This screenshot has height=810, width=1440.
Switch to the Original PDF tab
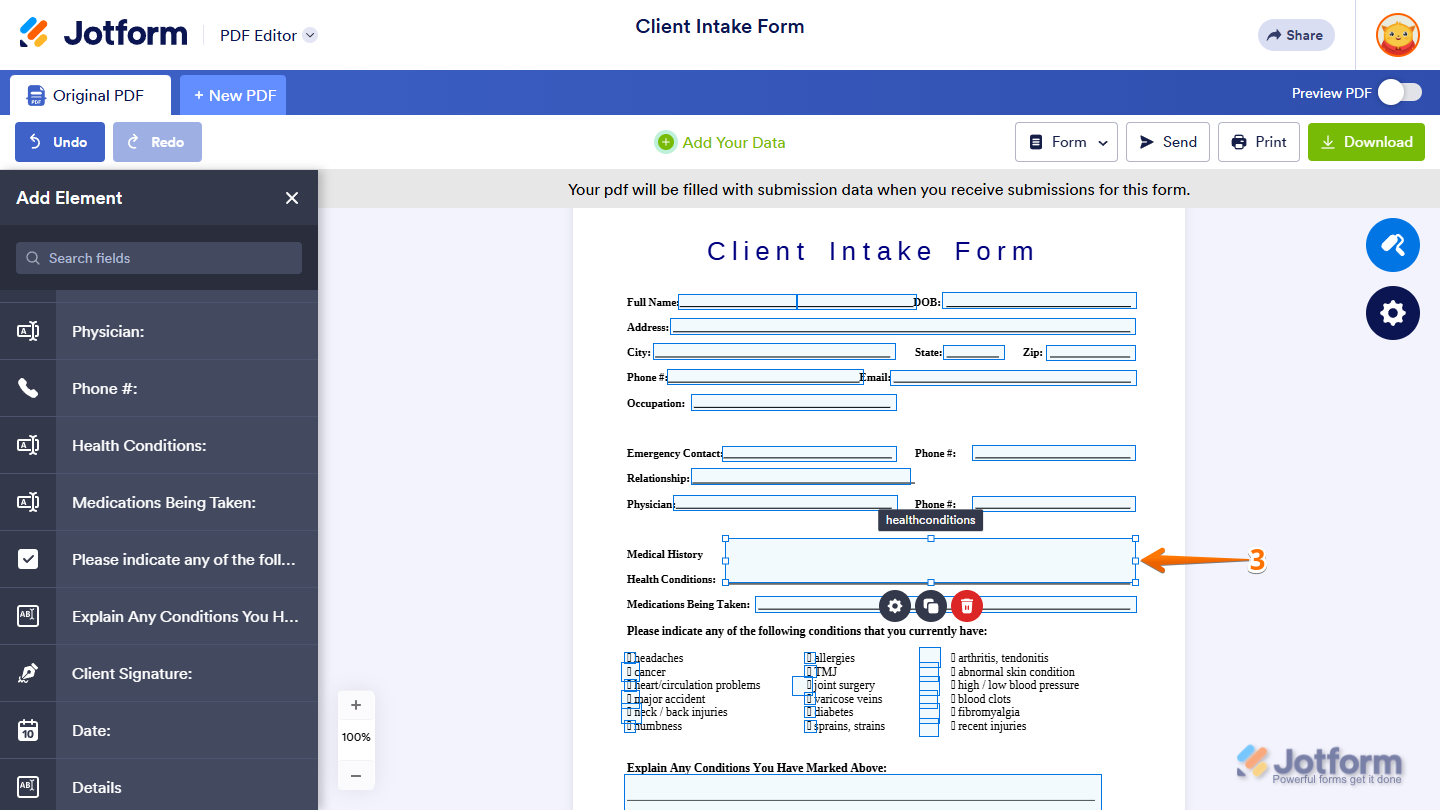tap(90, 94)
